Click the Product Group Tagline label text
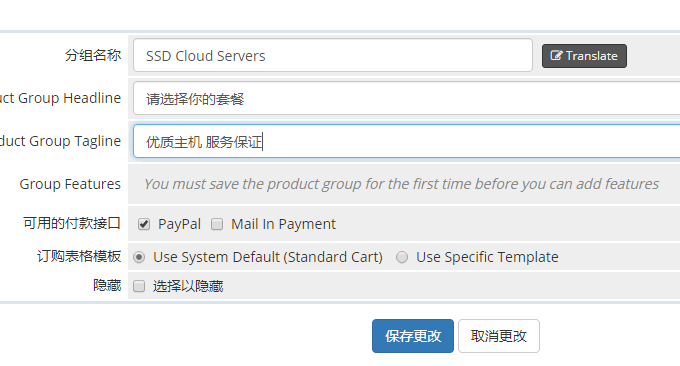Viewport: 680px width, 366px height. (x=60, y=141)
